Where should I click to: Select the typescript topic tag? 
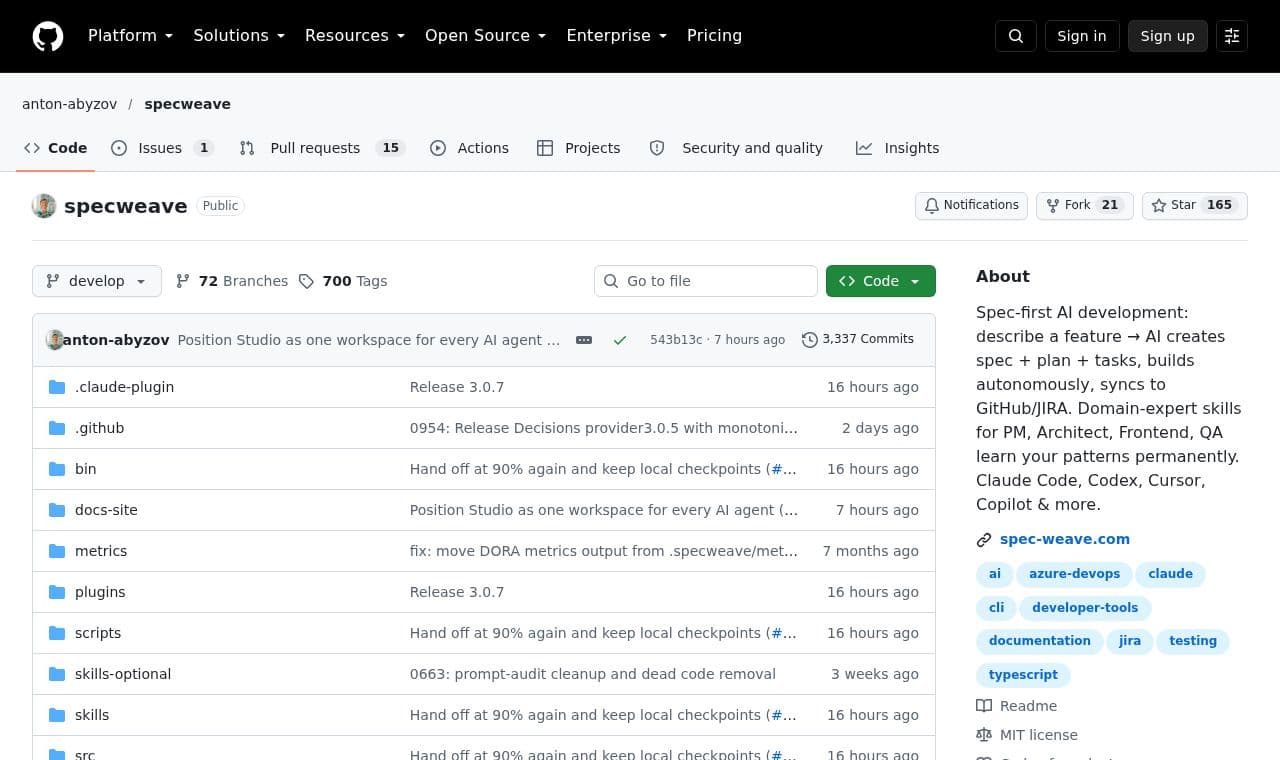tap(1023, 675)
